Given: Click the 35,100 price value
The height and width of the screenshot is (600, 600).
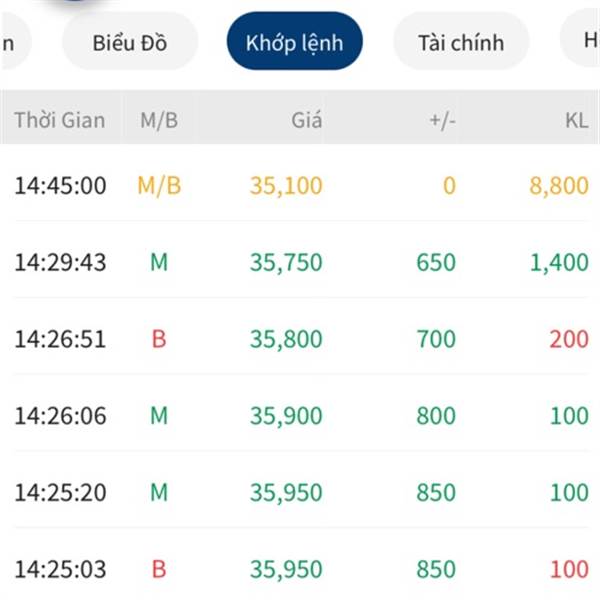Looking at the screenshot, I should 286,185.
